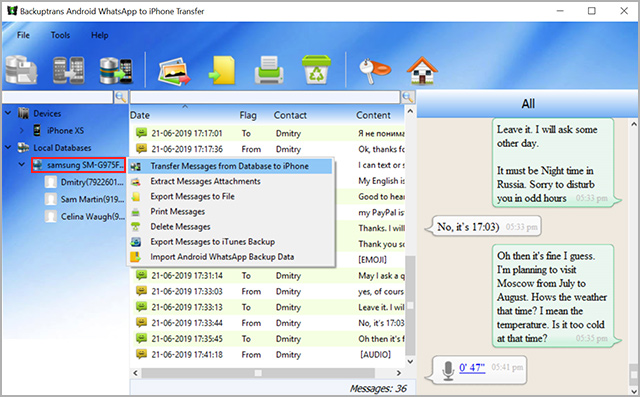Click left arrow of horizontal scrollbar

coord(136,373)
